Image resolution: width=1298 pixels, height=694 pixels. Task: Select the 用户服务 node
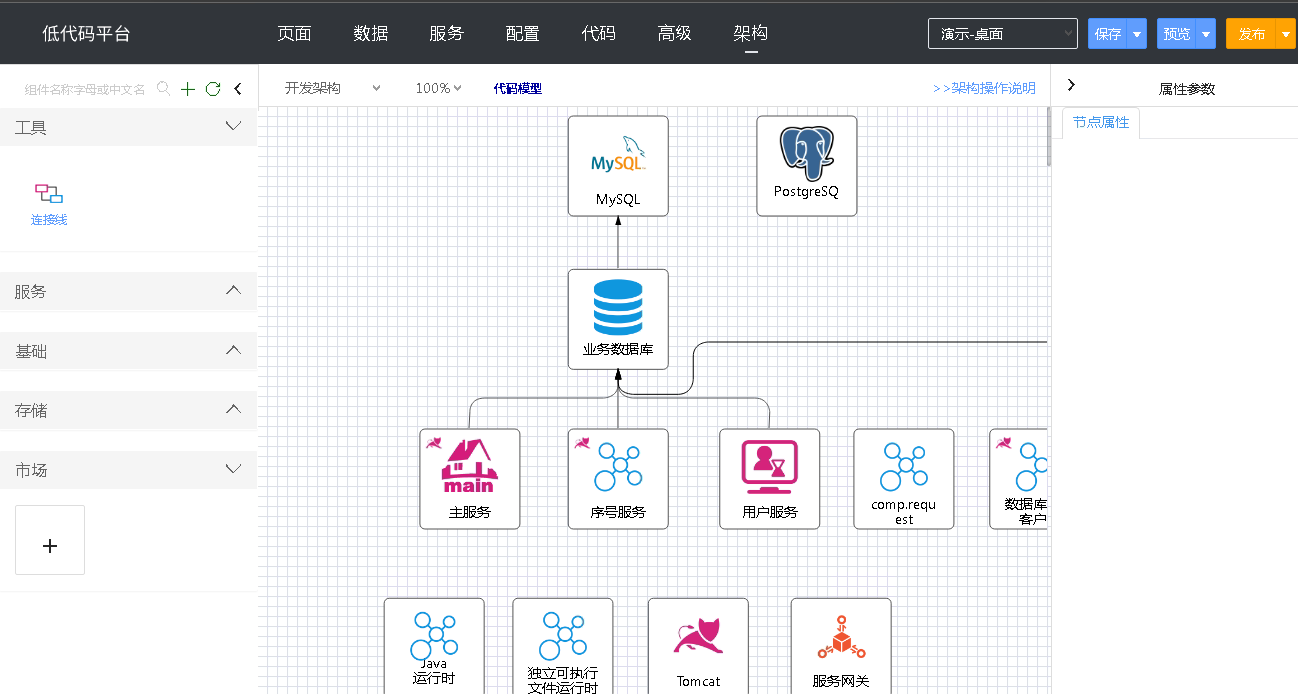(770, 479)
